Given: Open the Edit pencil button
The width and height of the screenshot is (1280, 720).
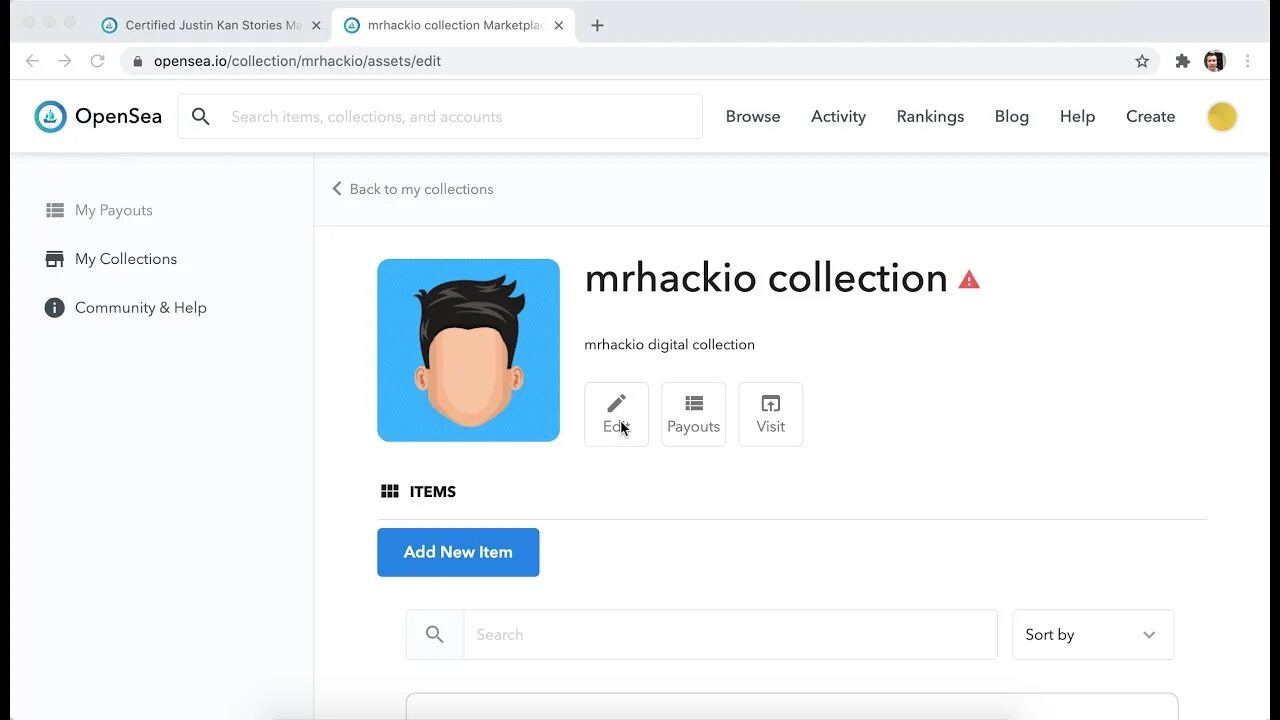Looking at the screenshot, I should pos(616,414).
